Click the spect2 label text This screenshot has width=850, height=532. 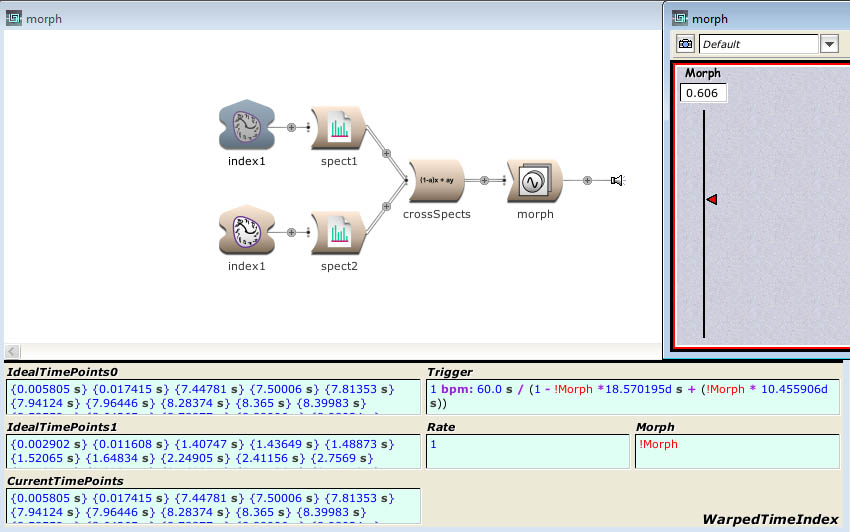[339, 266]
